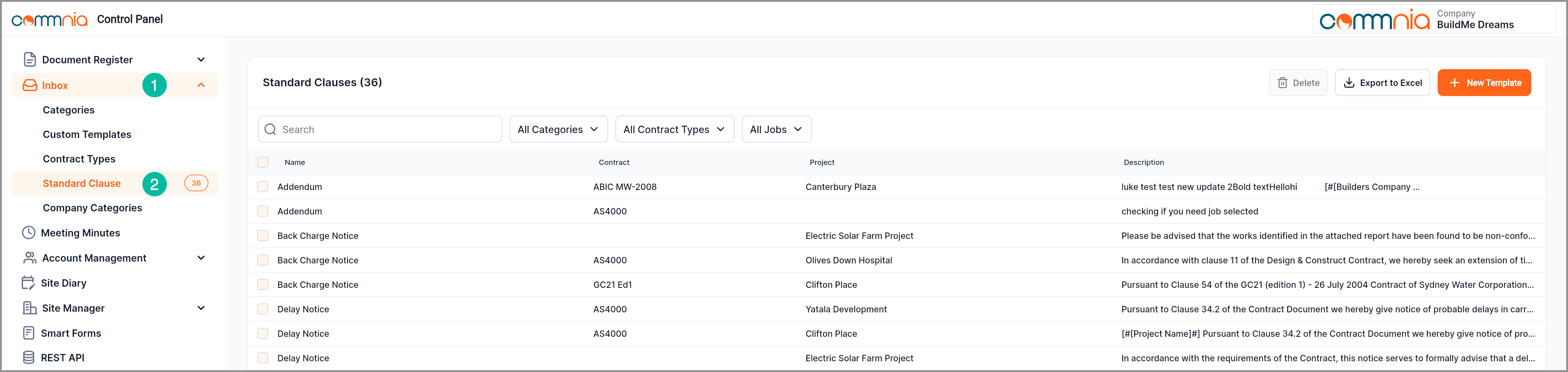Open the All Categories dropdown
The width and height of the screenshot is (1568, 372).
[558, 129]
